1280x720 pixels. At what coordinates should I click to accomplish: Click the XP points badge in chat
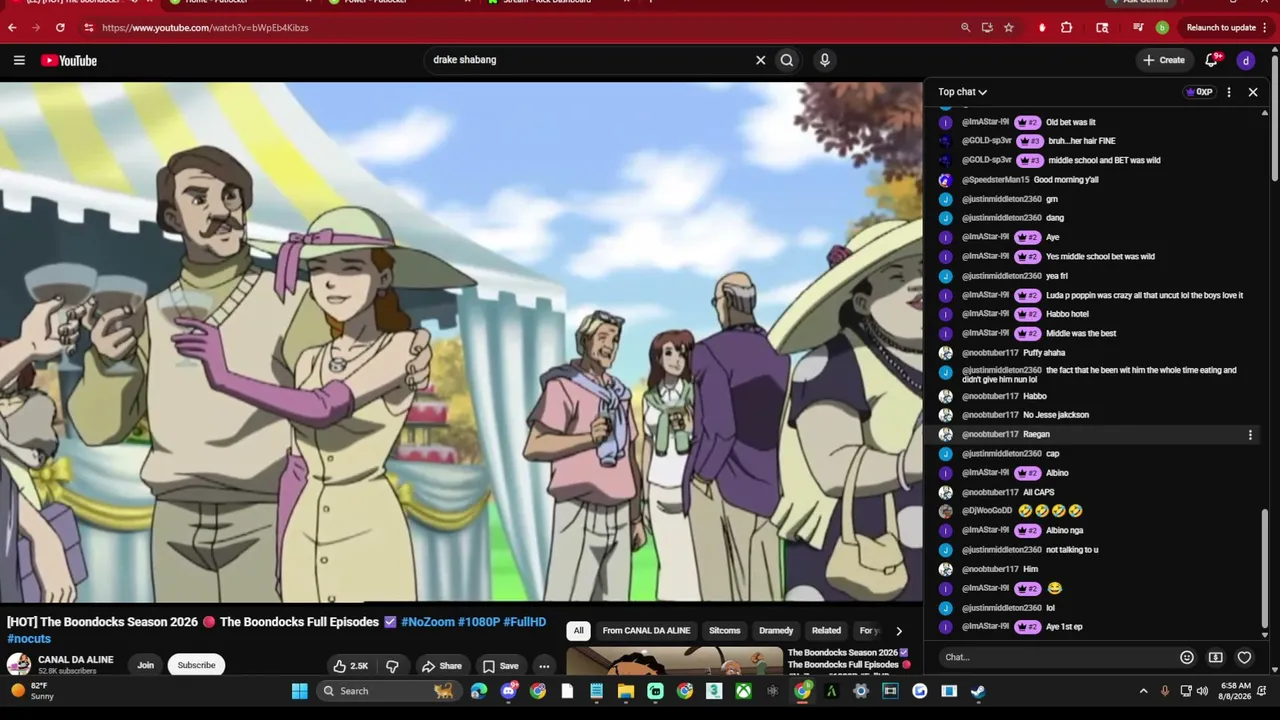pos(1199,92)
